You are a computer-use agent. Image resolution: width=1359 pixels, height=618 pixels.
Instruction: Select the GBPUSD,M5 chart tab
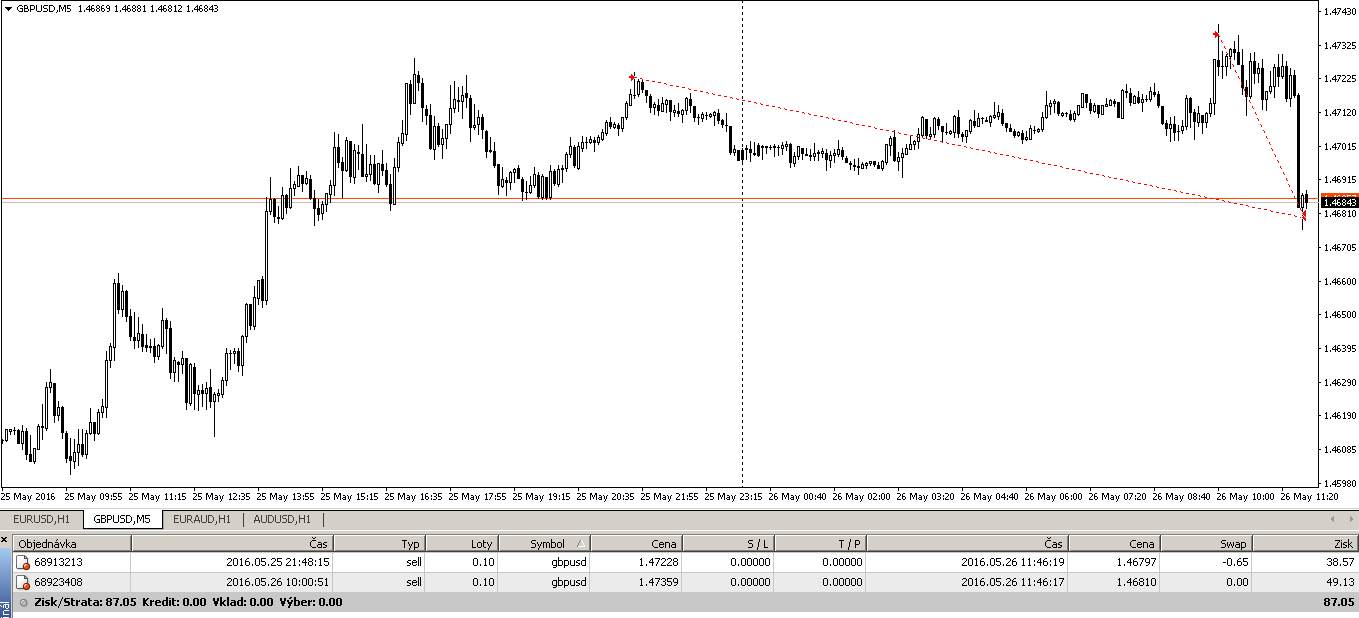click(x=122, y=519)
